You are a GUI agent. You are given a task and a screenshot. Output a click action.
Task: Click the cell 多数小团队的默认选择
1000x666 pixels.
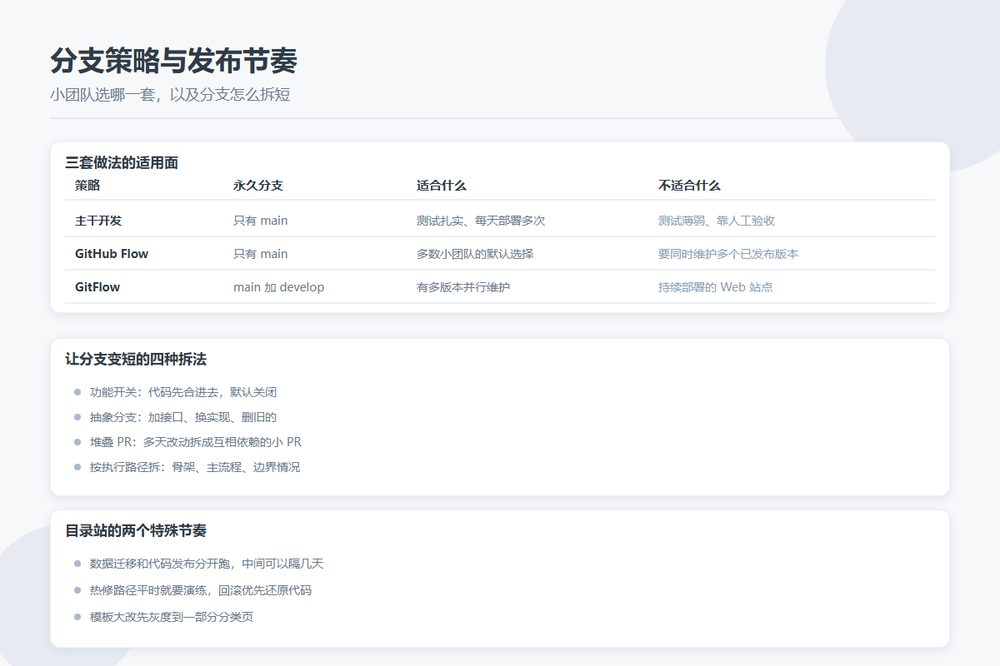(x=475, y=254)
